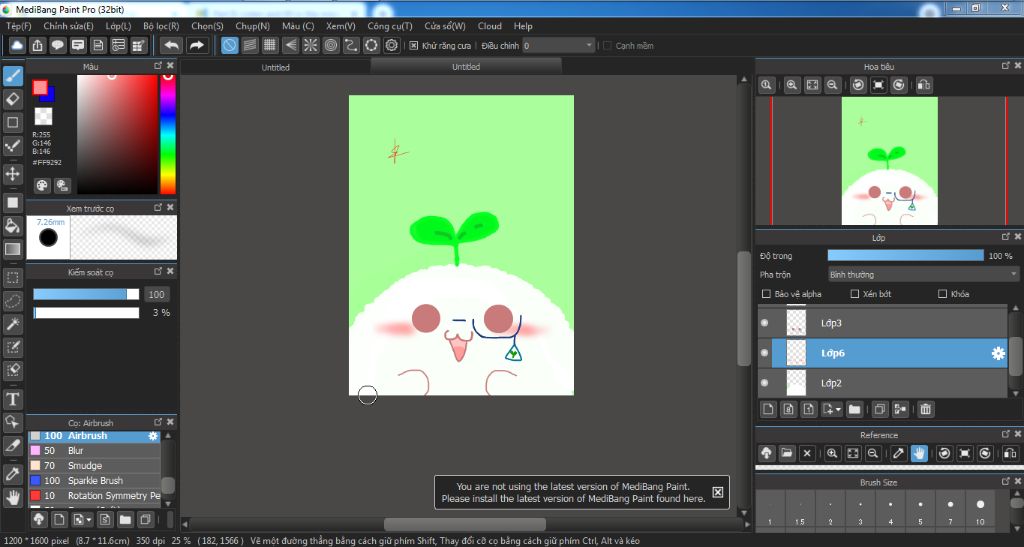Open settings gear for Lớp6 layer
The image size is (1024, 547).
click(x=998, y=353)
